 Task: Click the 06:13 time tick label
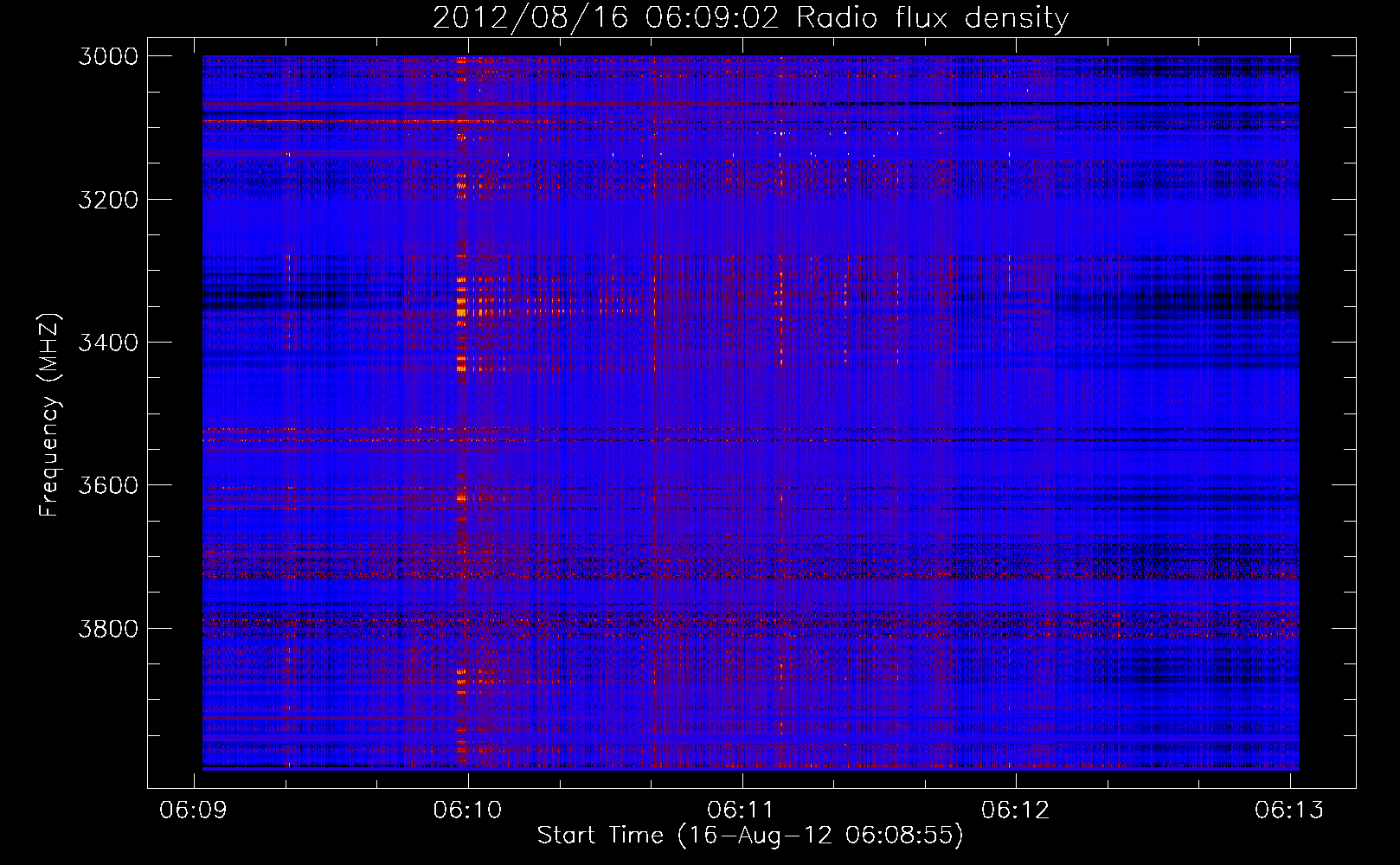pyautogui.click(x=1289, y=810)
